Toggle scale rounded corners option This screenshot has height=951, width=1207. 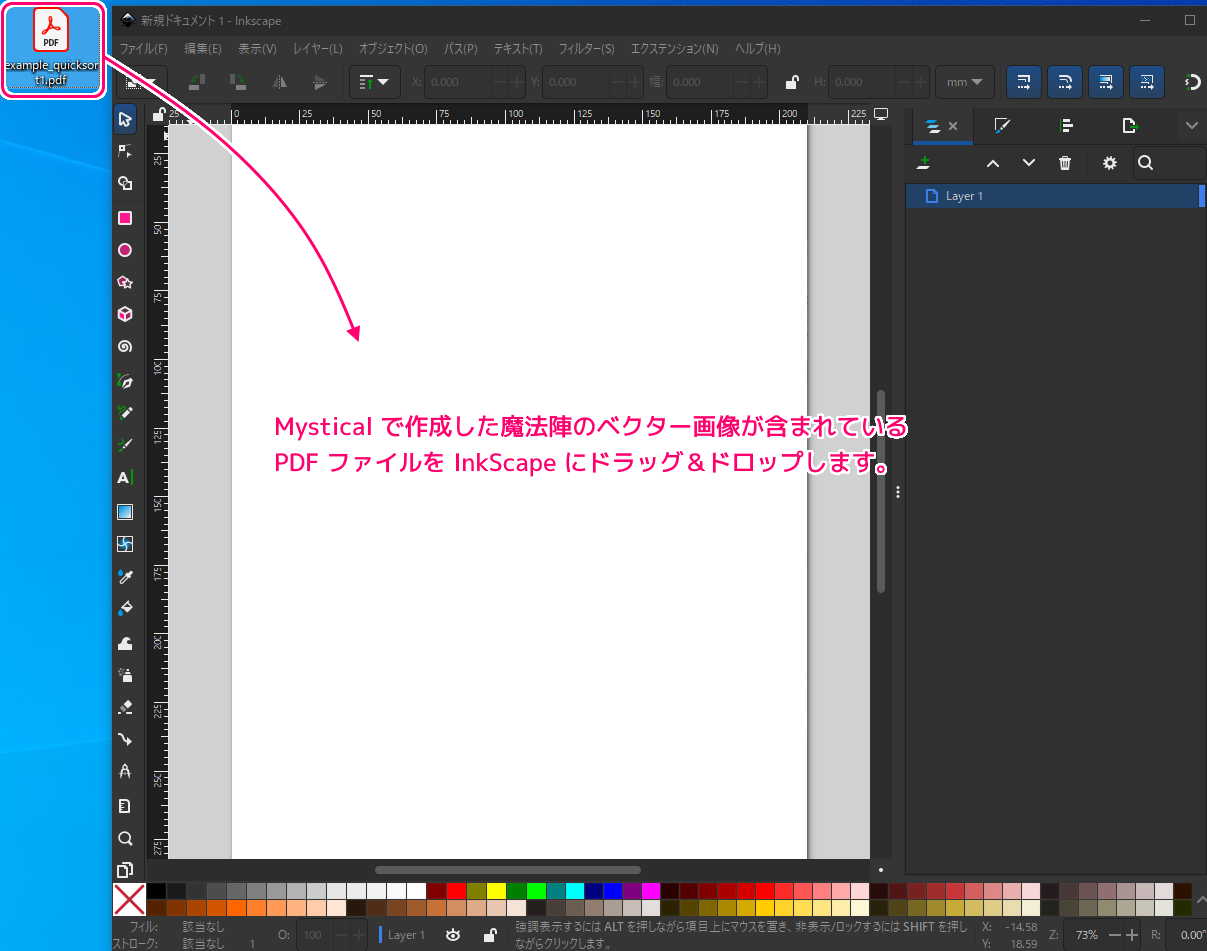1065,82
